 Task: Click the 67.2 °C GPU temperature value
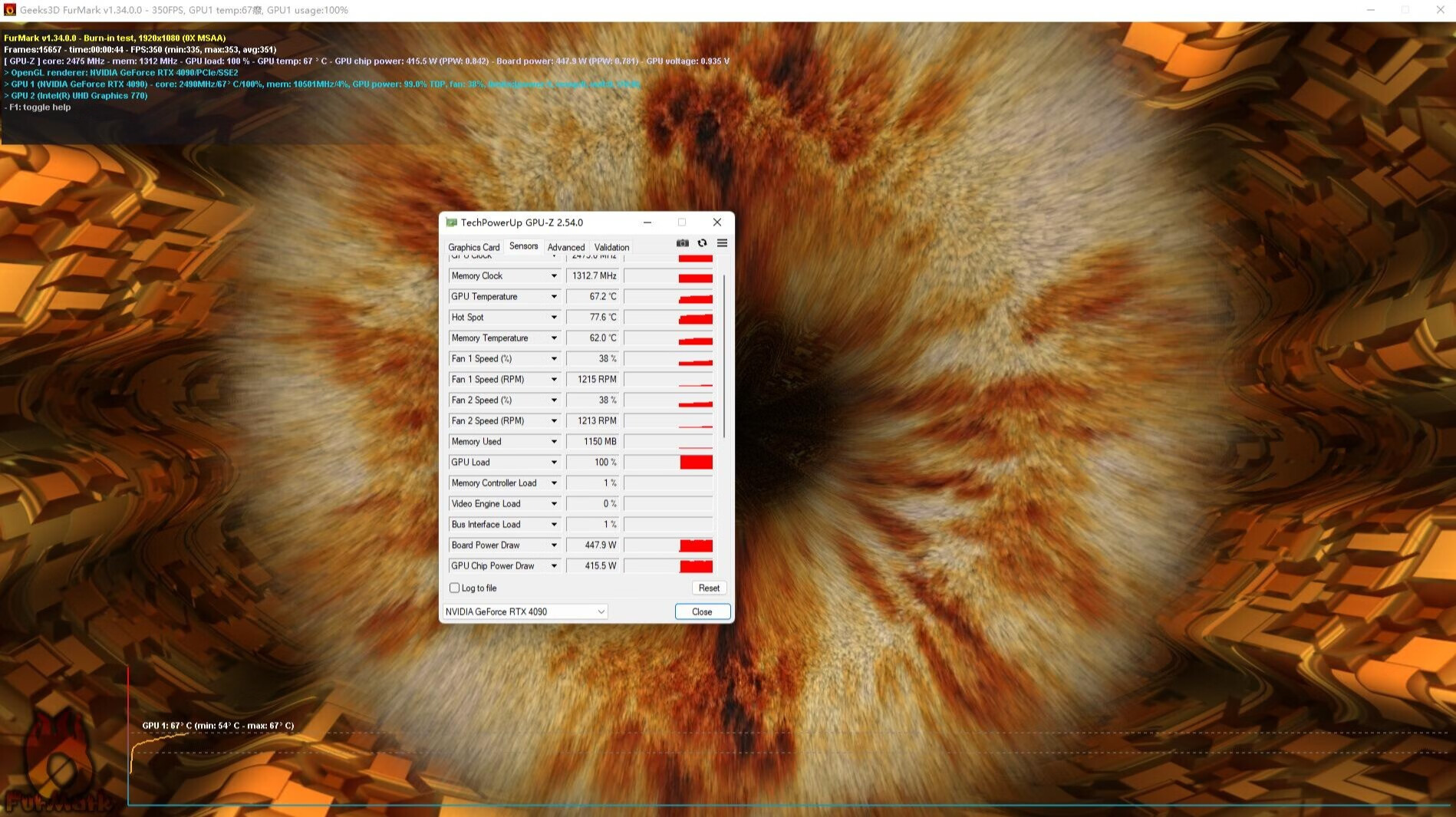click(x=592, y=297)
